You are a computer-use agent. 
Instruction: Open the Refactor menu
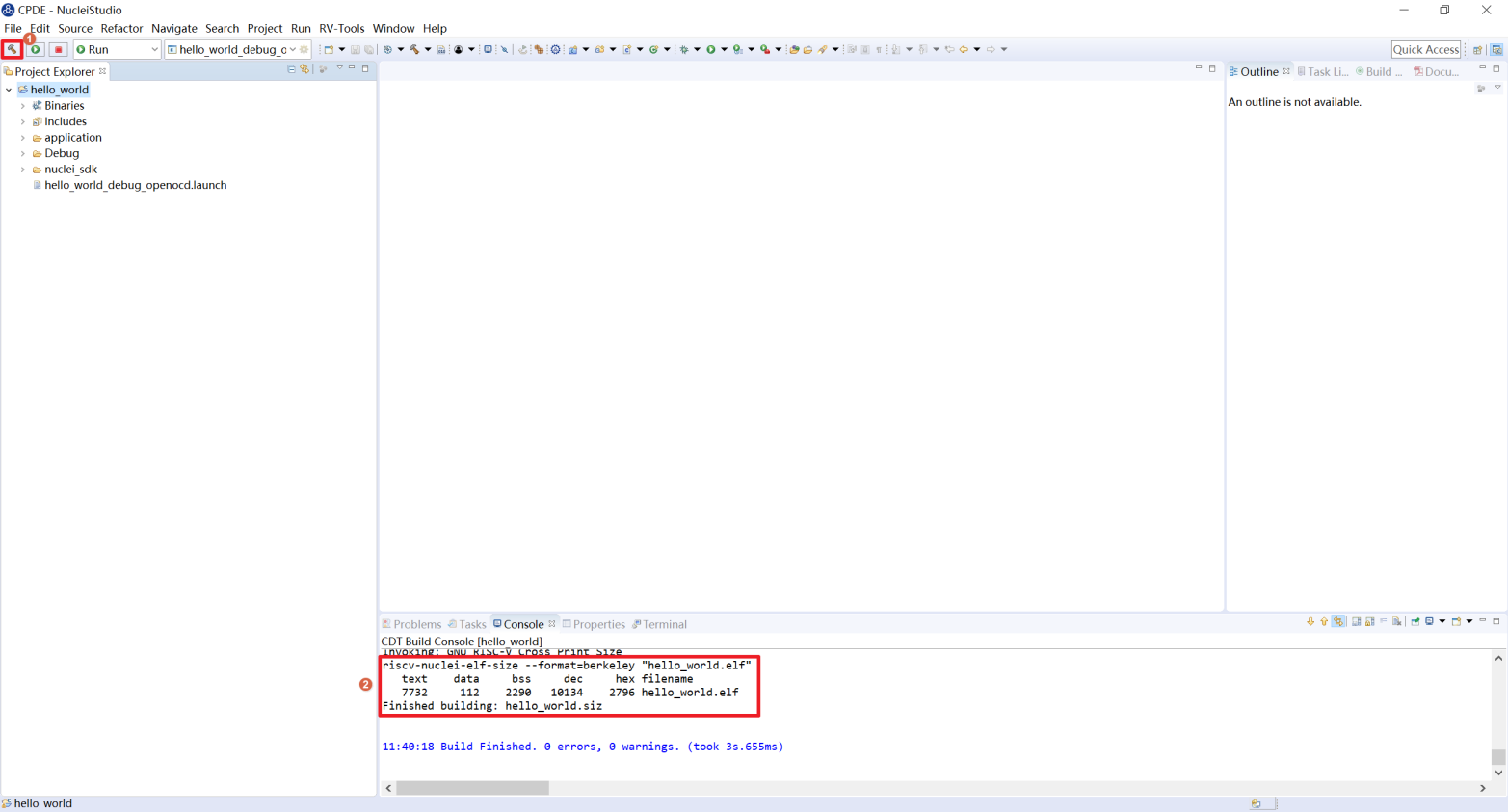point(121,28)
